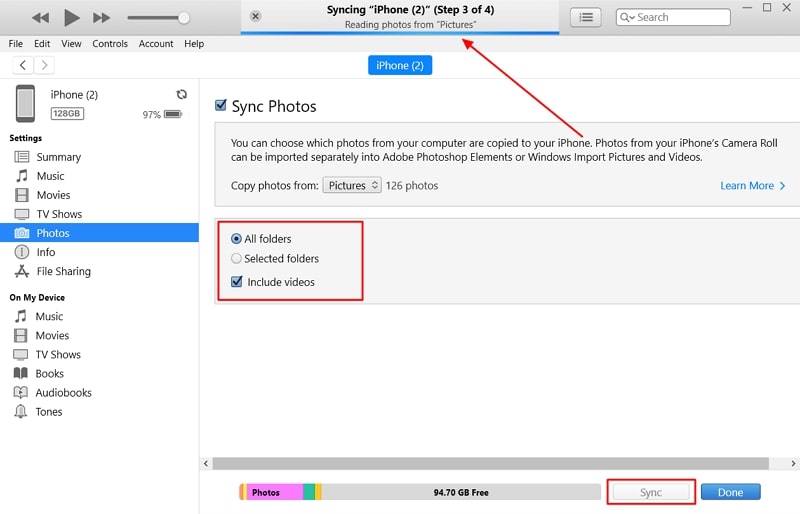
Task: Cancel syncing with the X icon
Action: (x=256, y=17)
